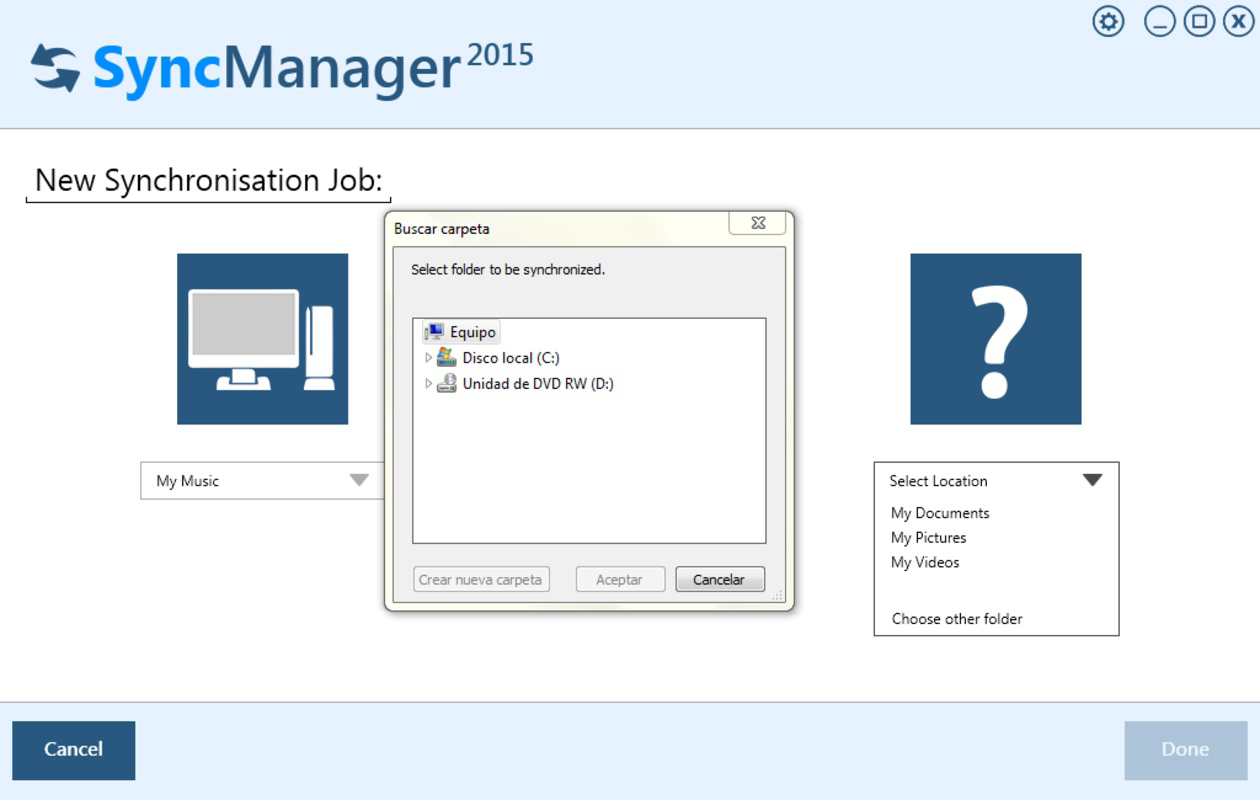
Task: Click the question mark destination icon
Action: tap(995, 338)
